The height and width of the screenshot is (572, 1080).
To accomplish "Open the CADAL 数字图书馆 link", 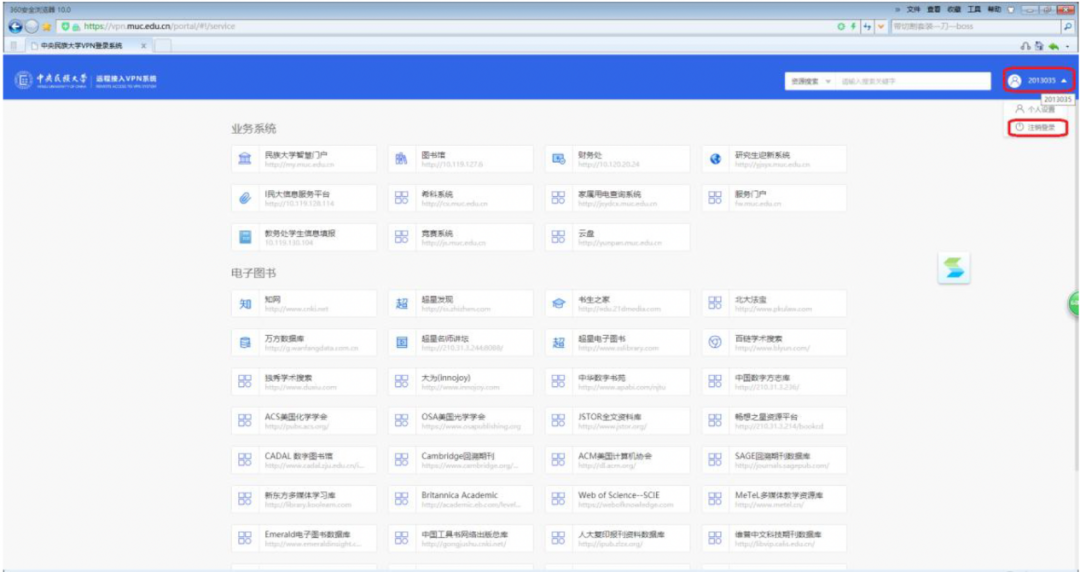I will point(304,460).
